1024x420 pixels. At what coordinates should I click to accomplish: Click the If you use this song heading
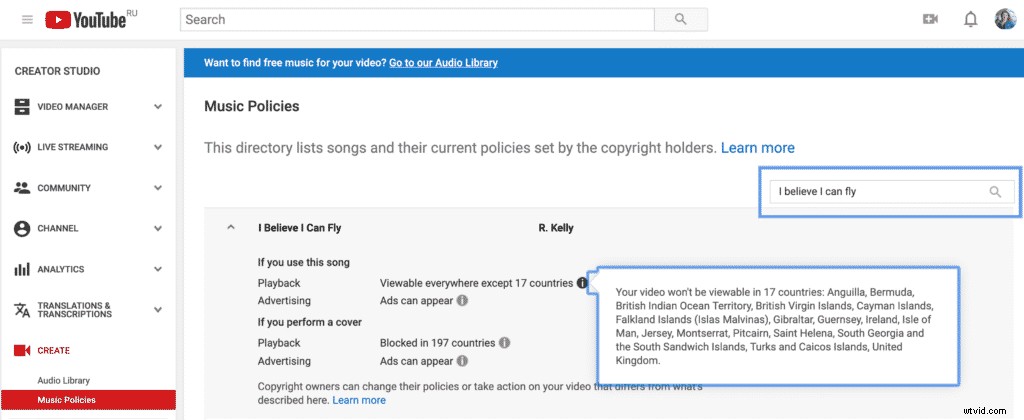304,262
